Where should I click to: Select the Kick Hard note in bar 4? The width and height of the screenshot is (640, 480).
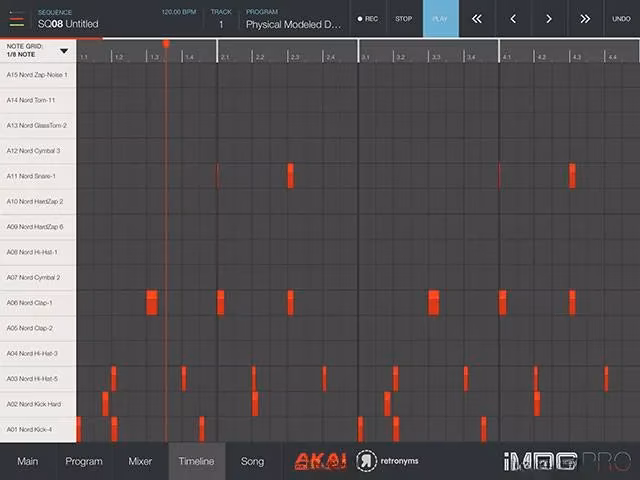pyautogui.click(x=537, y=404)
